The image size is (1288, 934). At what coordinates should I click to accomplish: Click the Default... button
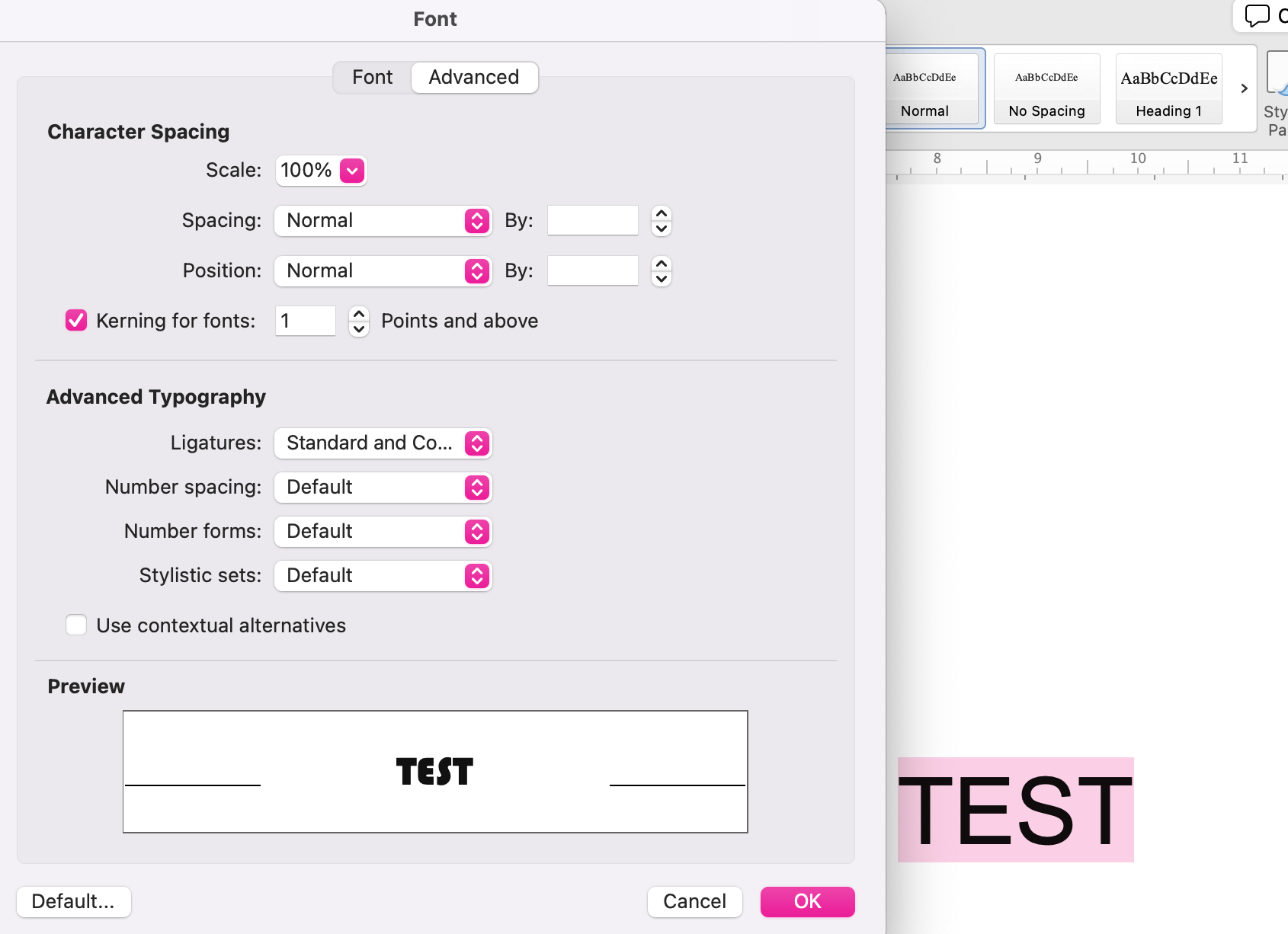tap(73, 901)
